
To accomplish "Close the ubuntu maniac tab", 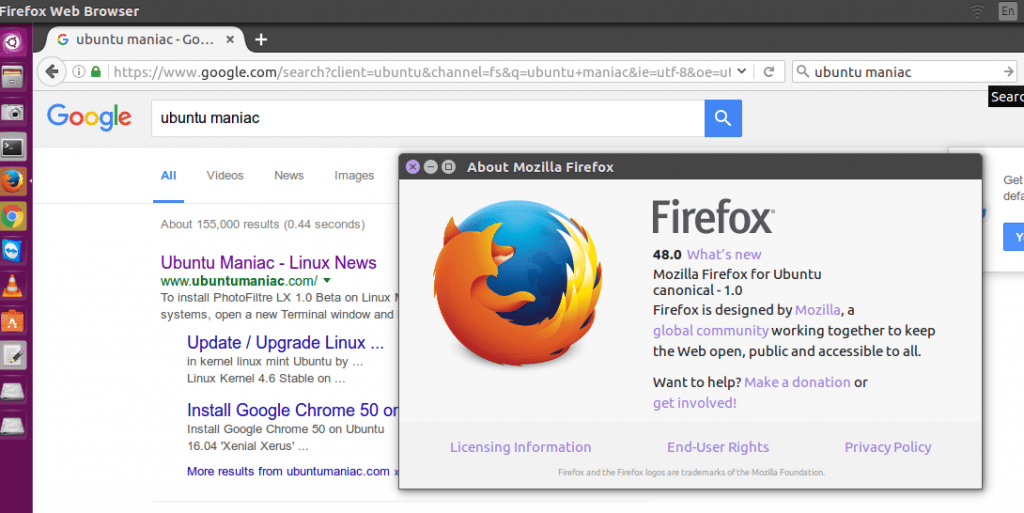I will pyautogui.click(x=230, y=39).
